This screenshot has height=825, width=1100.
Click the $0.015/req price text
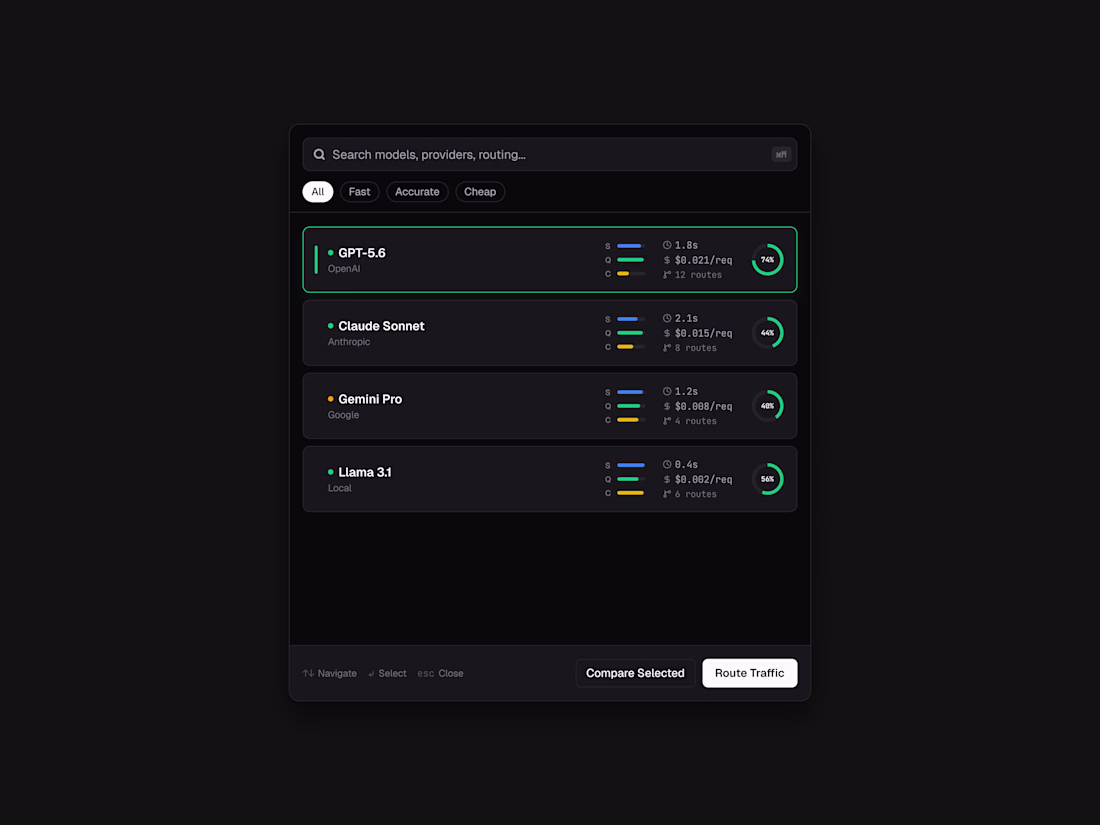point(703,333)
